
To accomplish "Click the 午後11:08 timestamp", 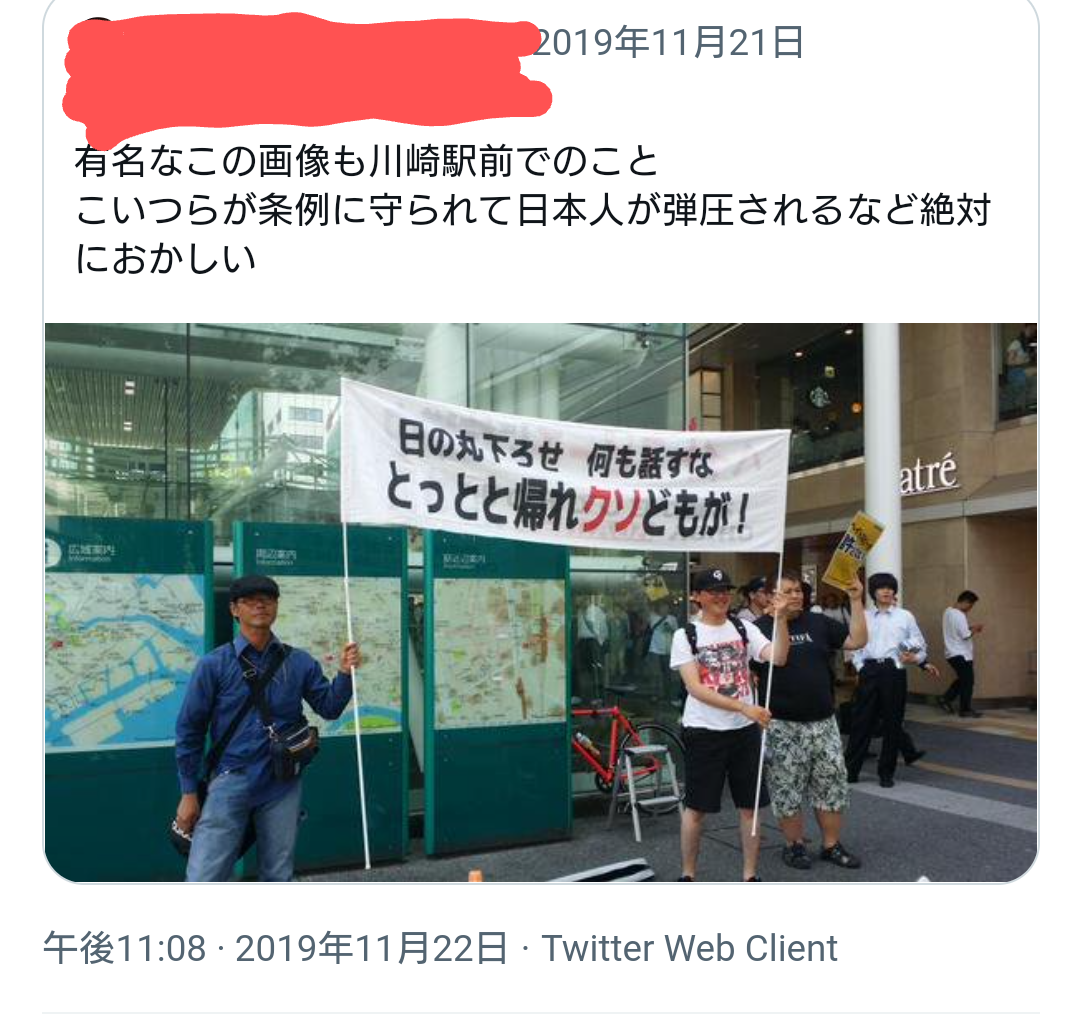I will [x=125, y=948].
